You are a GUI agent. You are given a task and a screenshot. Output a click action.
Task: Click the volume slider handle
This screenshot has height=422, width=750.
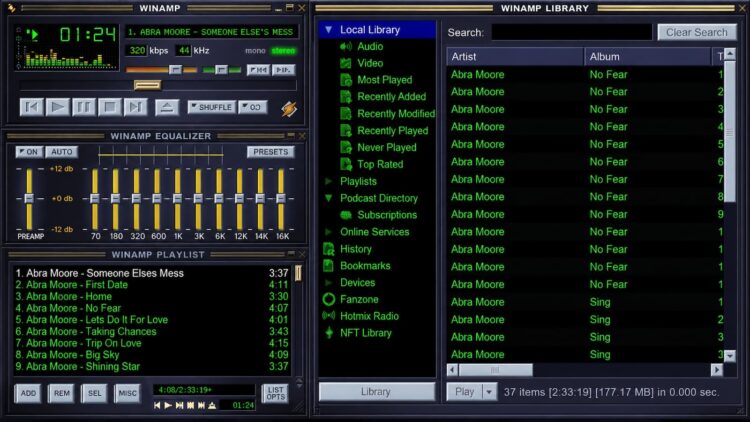[176, 70]
